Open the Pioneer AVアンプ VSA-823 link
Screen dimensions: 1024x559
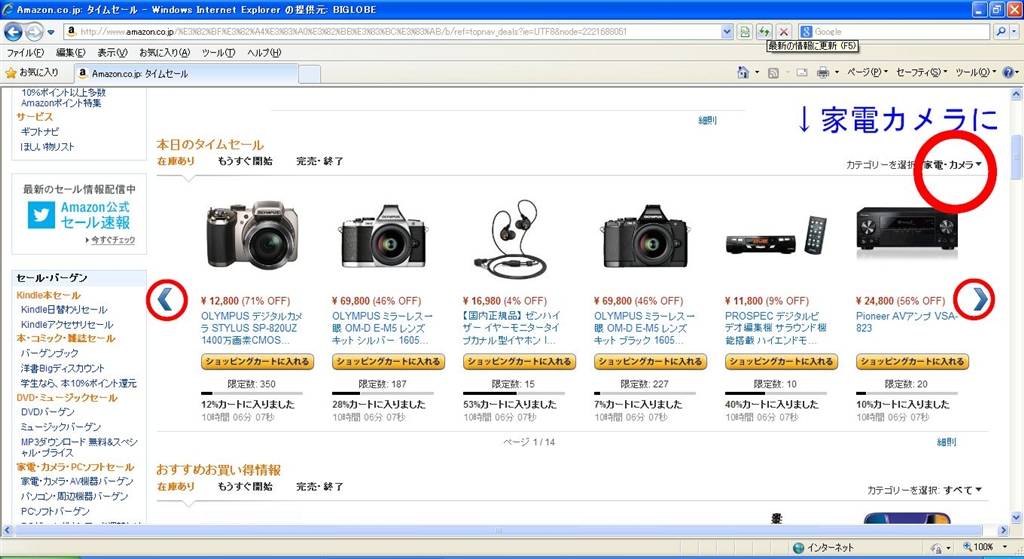pyautogui.click(x=907, y=322)
